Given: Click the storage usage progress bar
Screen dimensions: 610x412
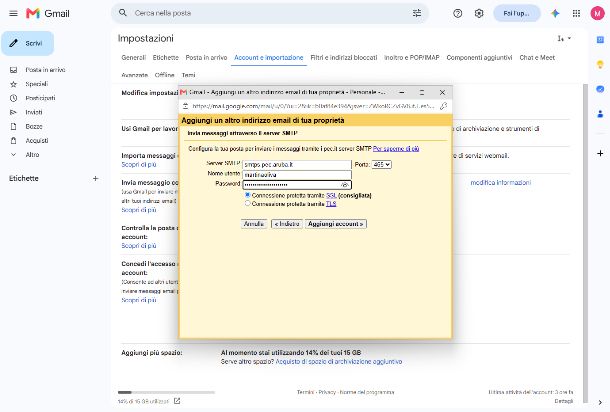Looking at the screenshot, I should (x=166, y=392).
